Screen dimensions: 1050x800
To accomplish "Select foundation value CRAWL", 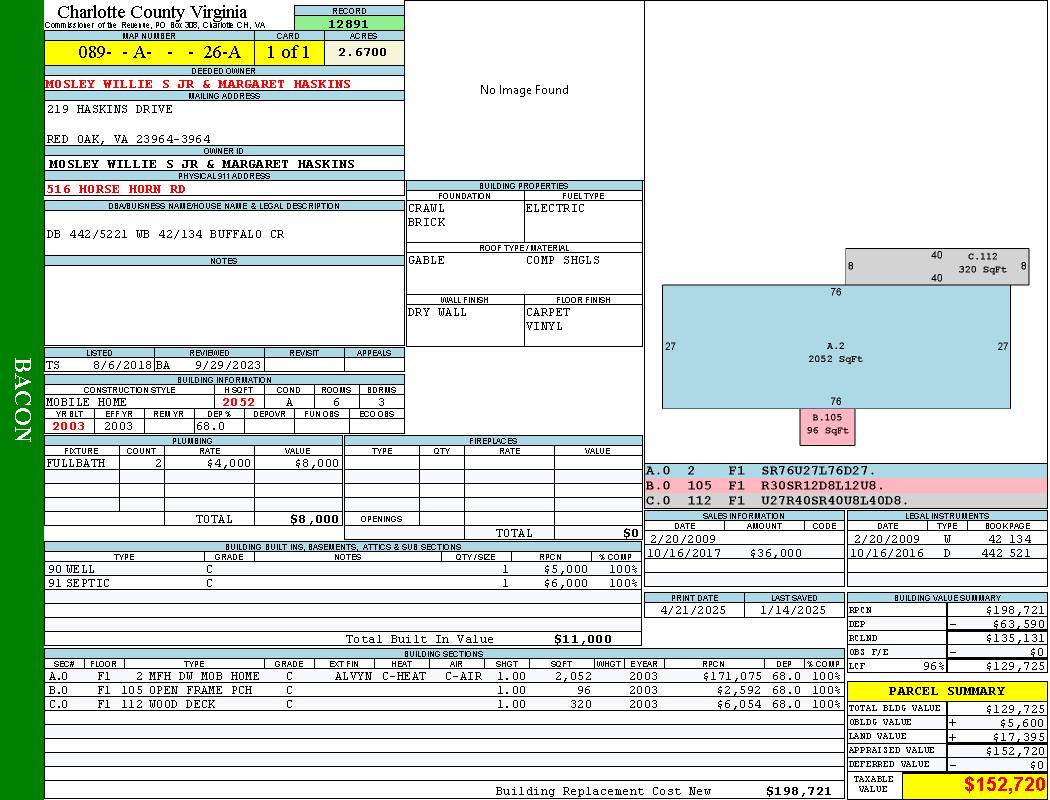I will pos(427,208).
